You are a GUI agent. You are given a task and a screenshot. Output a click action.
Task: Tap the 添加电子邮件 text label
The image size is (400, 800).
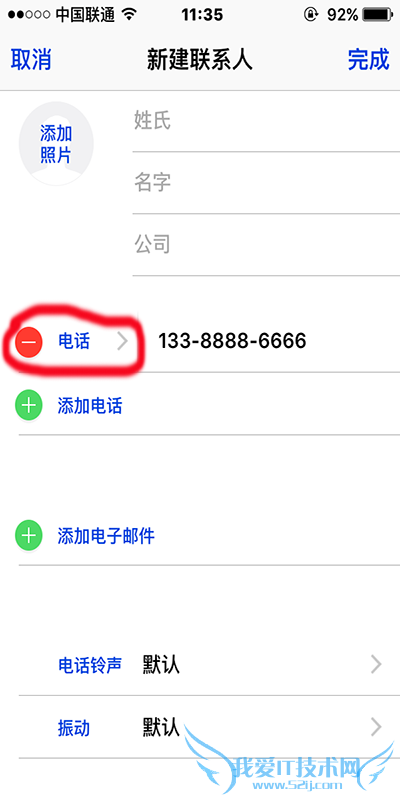pyautogui.click(x=106, y=537)
